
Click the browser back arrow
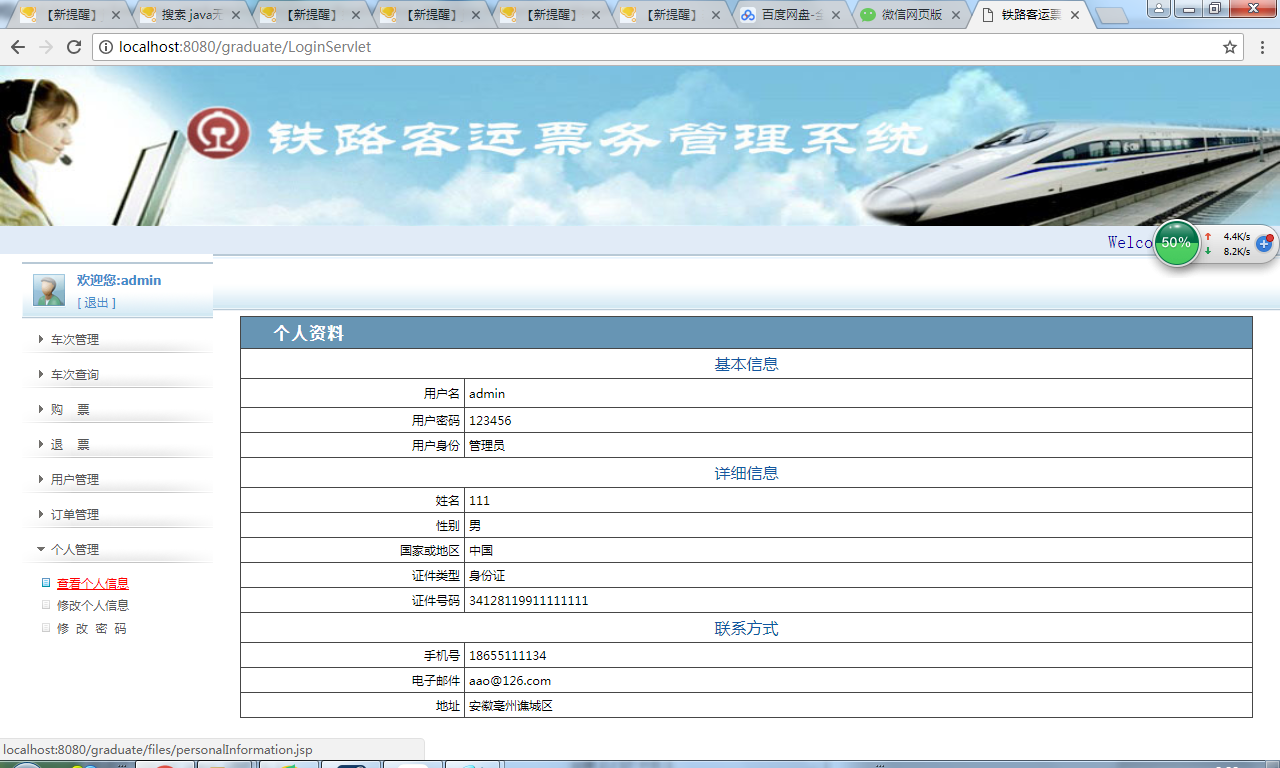pos(17,46)
